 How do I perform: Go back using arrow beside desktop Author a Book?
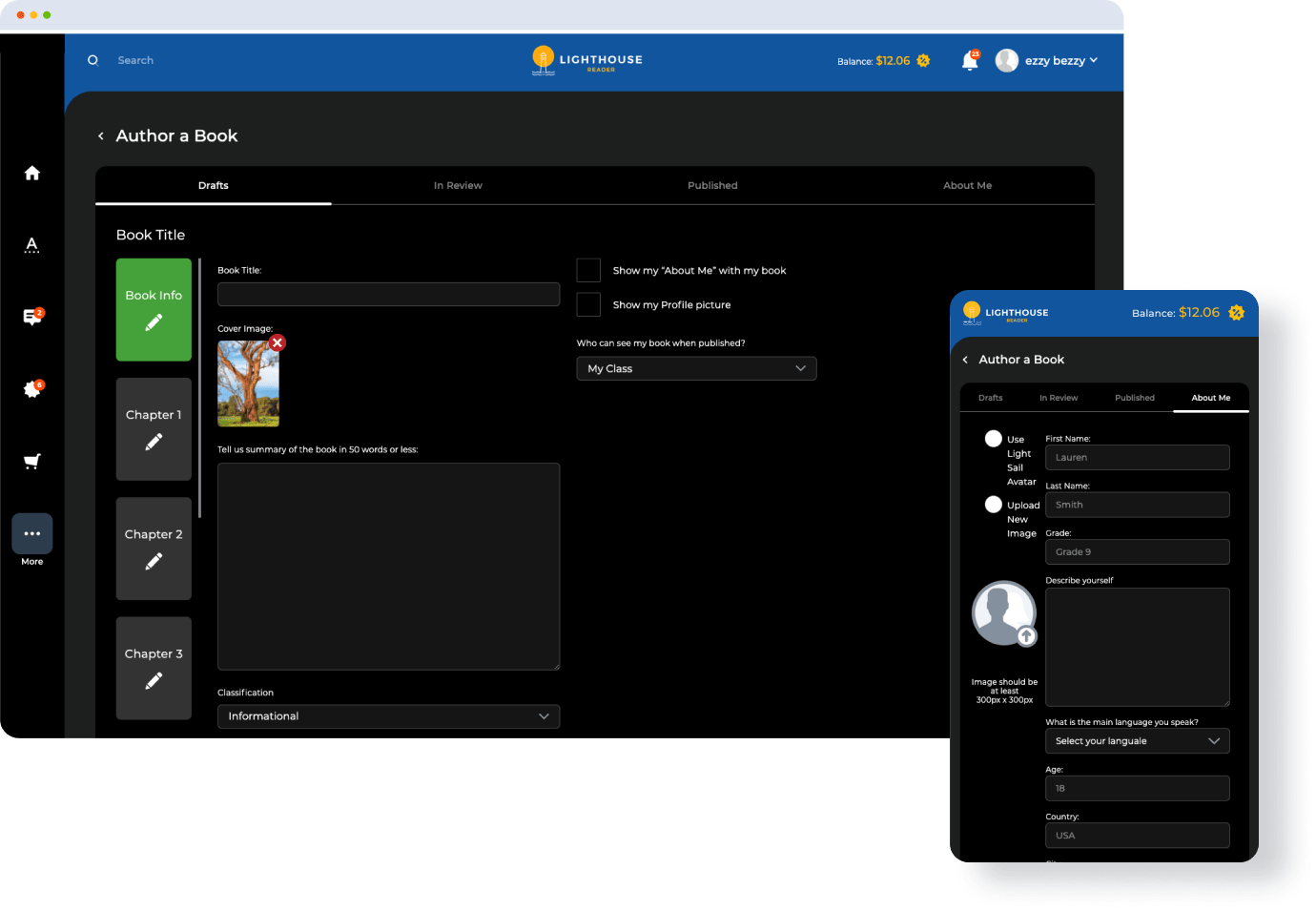click(101, 136)
